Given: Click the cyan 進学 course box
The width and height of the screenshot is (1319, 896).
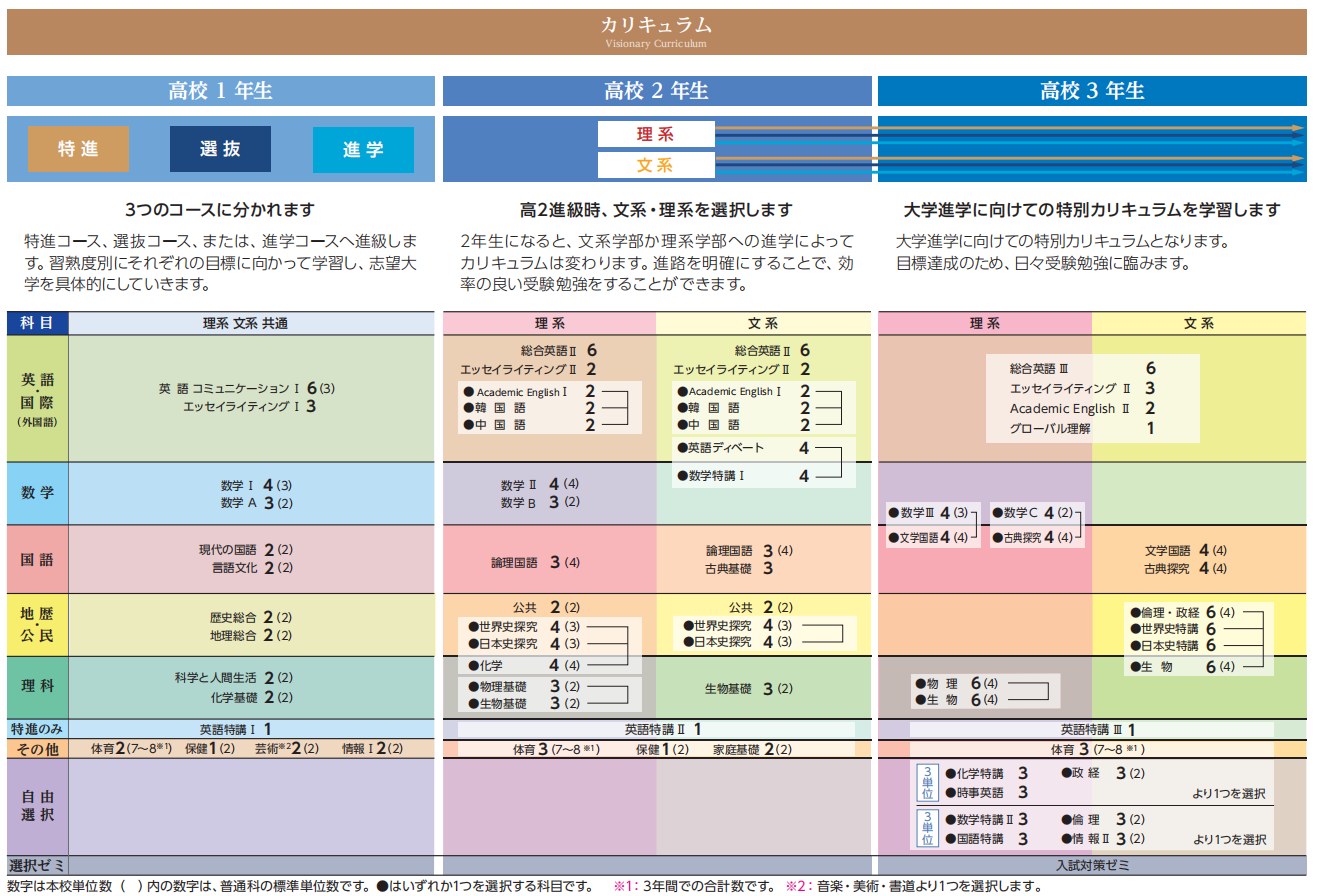Looking at the screenshot, I should click(363, 149).
